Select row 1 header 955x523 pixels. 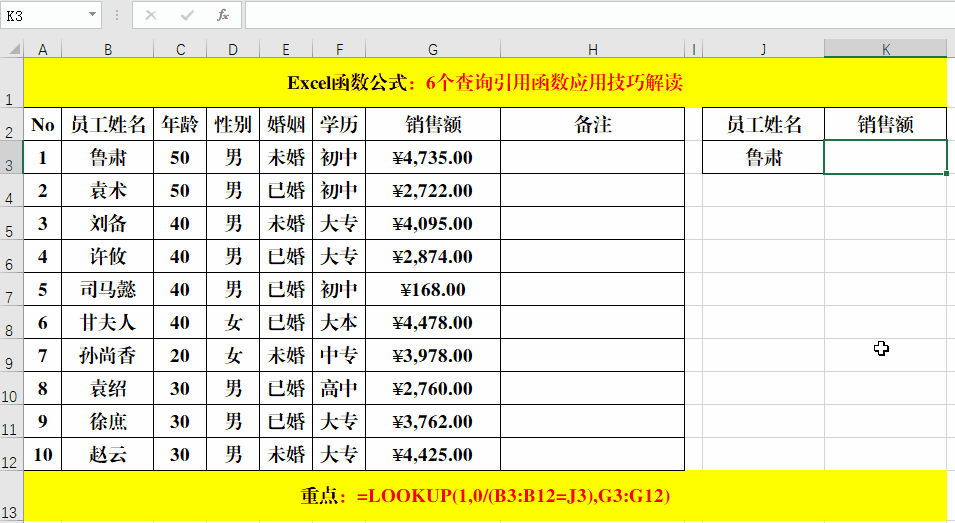pyautogui.click(x=12, y=83)
